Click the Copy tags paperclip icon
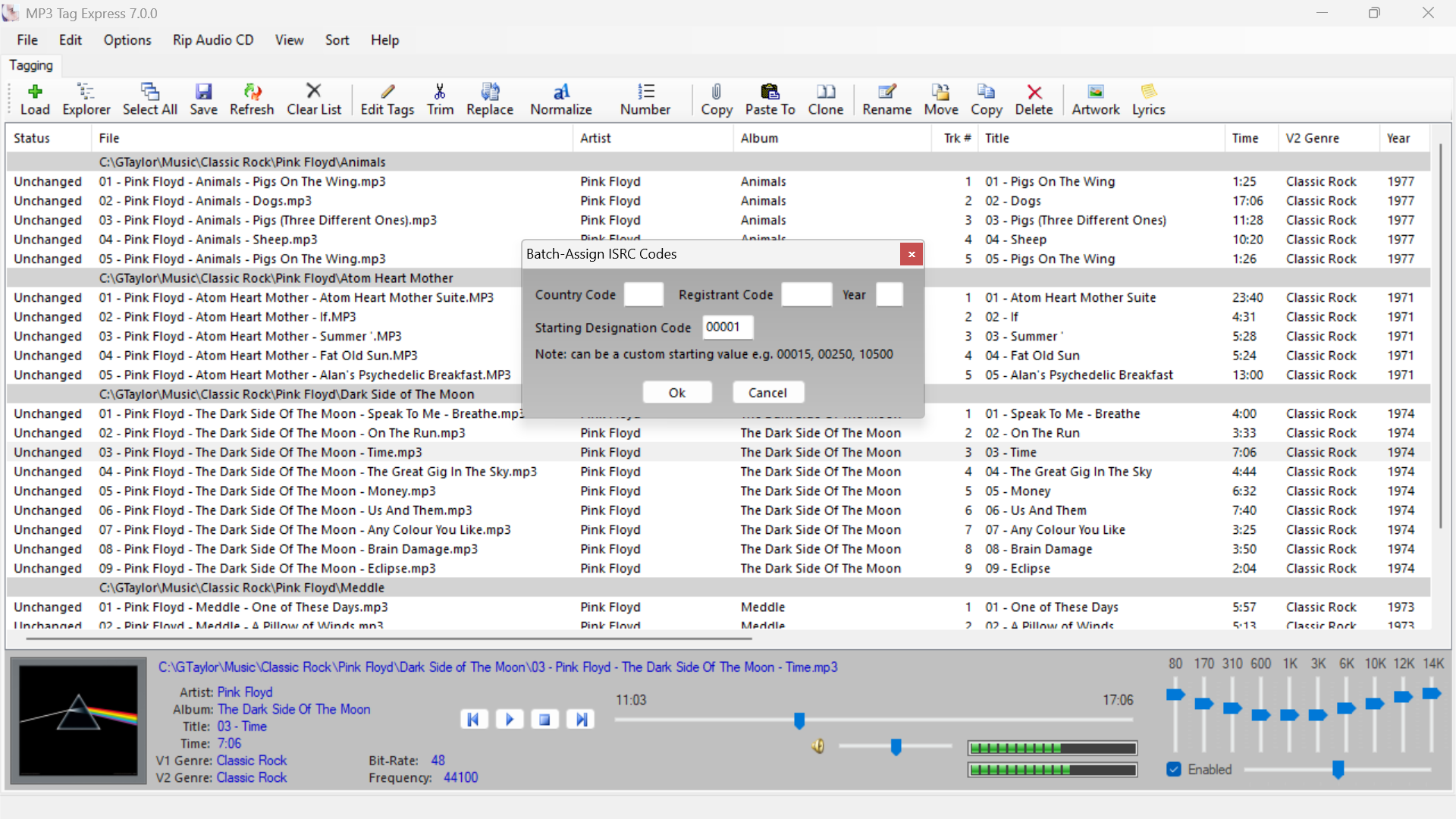This screenshot has width=1456, height=819. tap(717, 99)
